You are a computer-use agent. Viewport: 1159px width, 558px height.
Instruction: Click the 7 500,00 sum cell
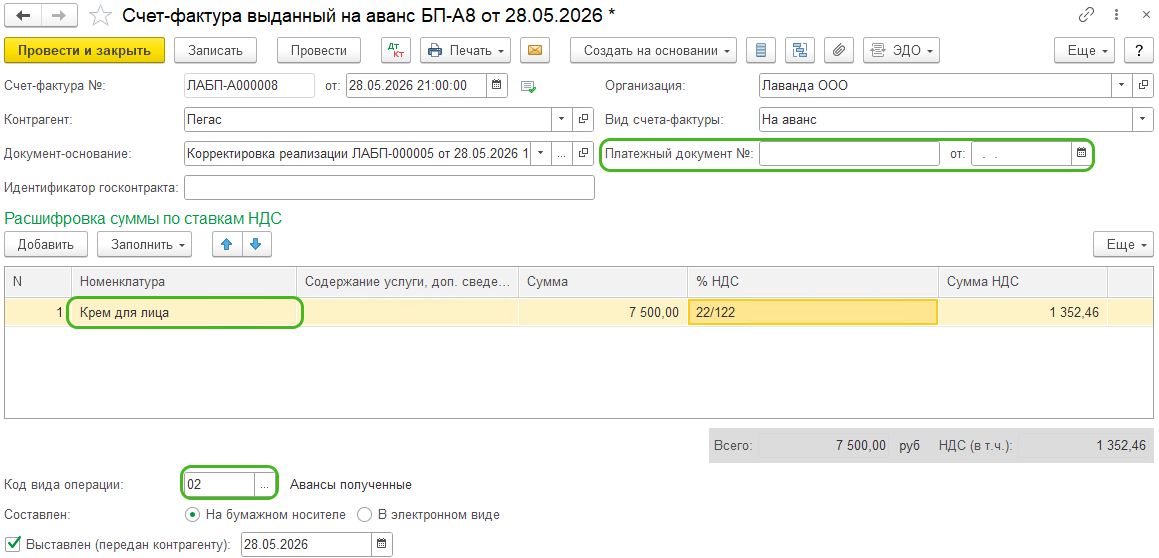click(603, 313)
